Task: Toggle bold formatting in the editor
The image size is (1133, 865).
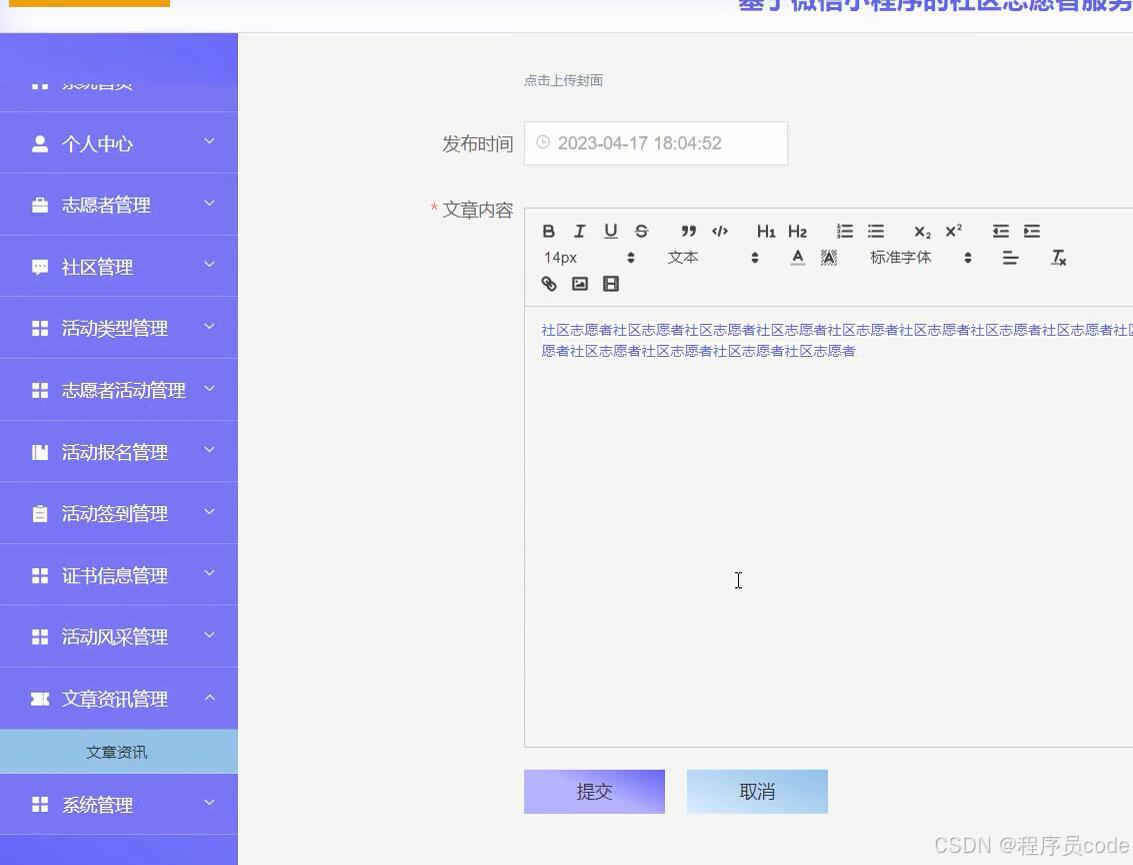Action: point(549,231)
